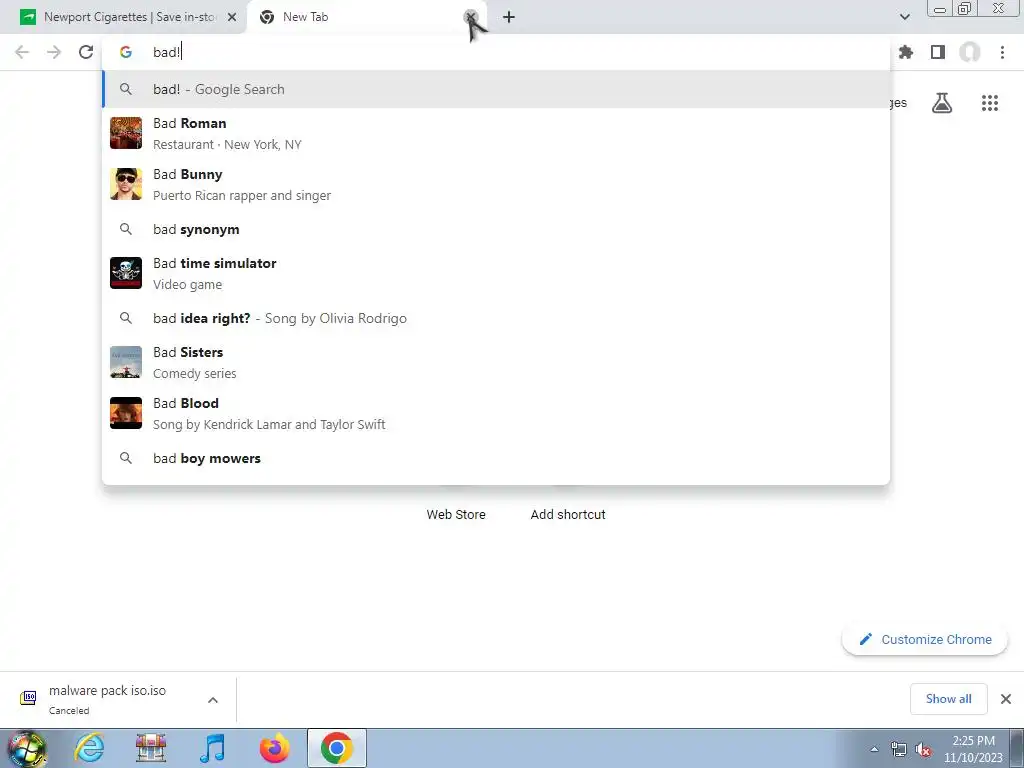Click the muted volume tray icon

point(923,750)
